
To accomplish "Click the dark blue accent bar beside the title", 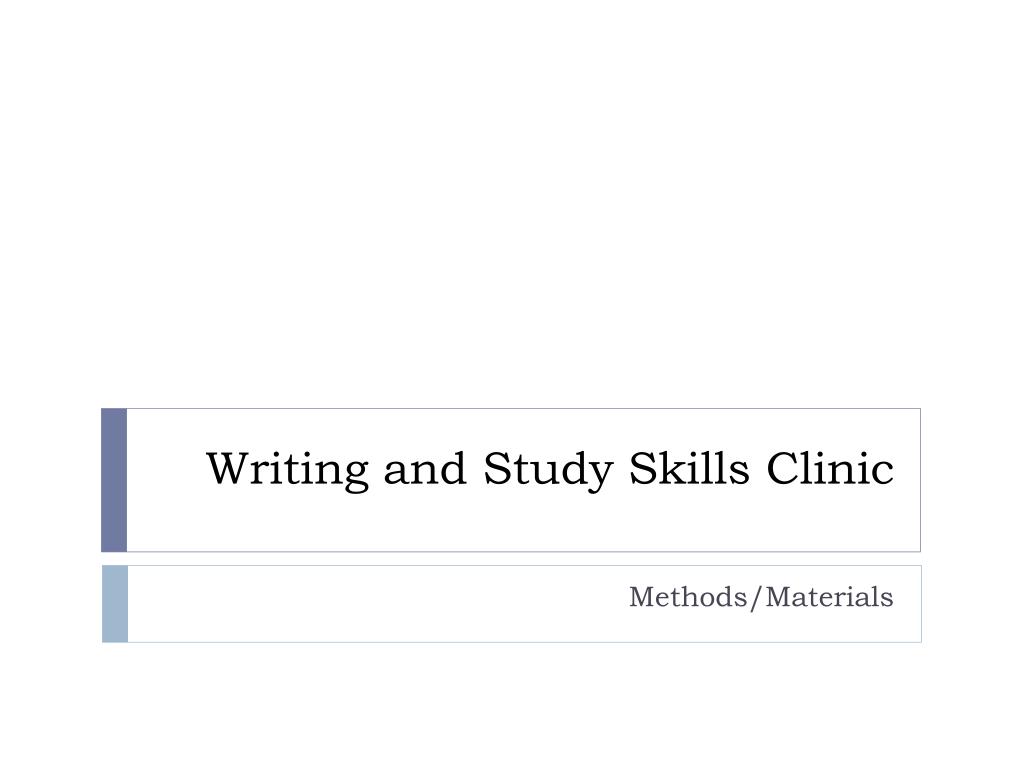I will [114, 480].
